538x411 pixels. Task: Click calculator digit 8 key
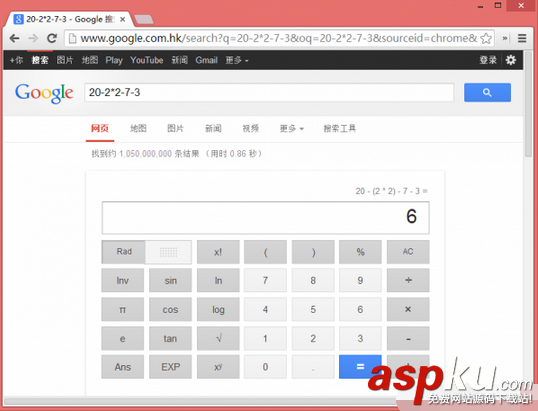(x=313, y=280)
